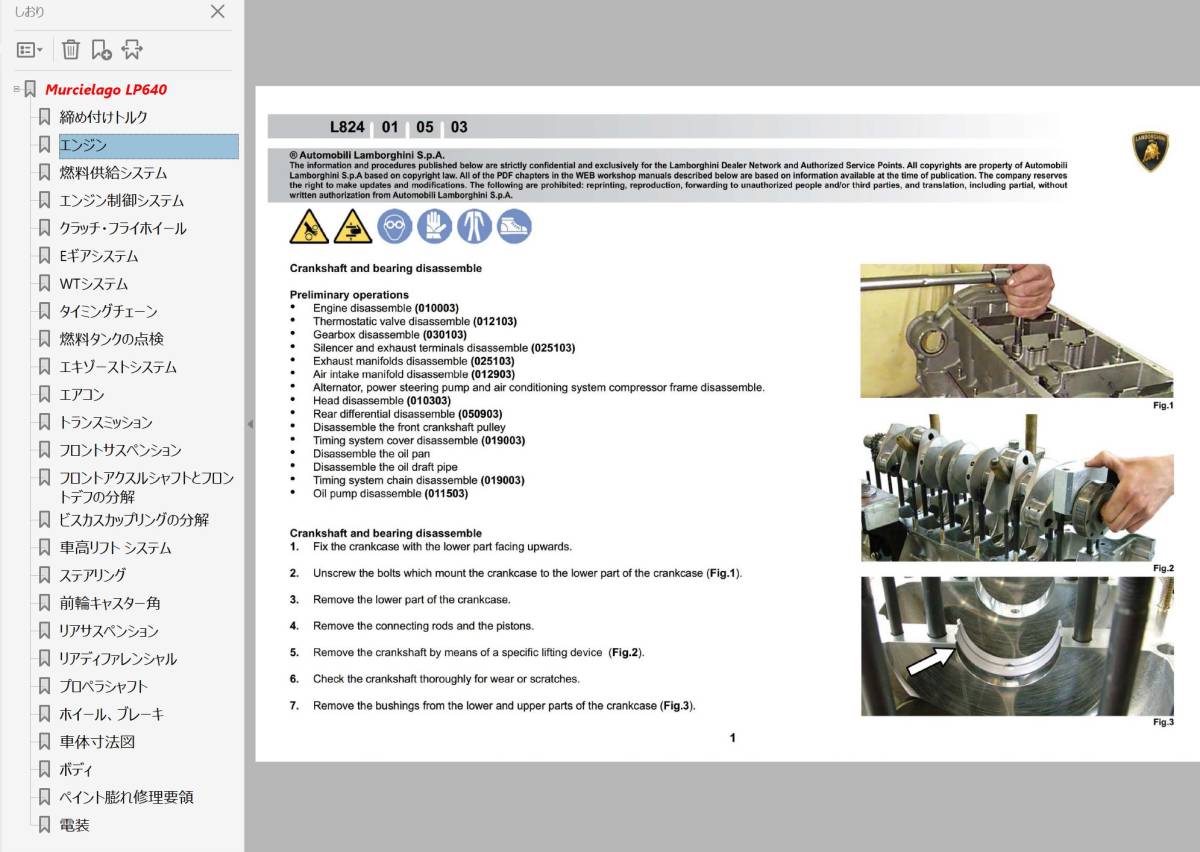Click step 4 Remove the connecting rods text
Image resolution: width=1200 pixels, height=852 pixels.
(x=423, y=626)
